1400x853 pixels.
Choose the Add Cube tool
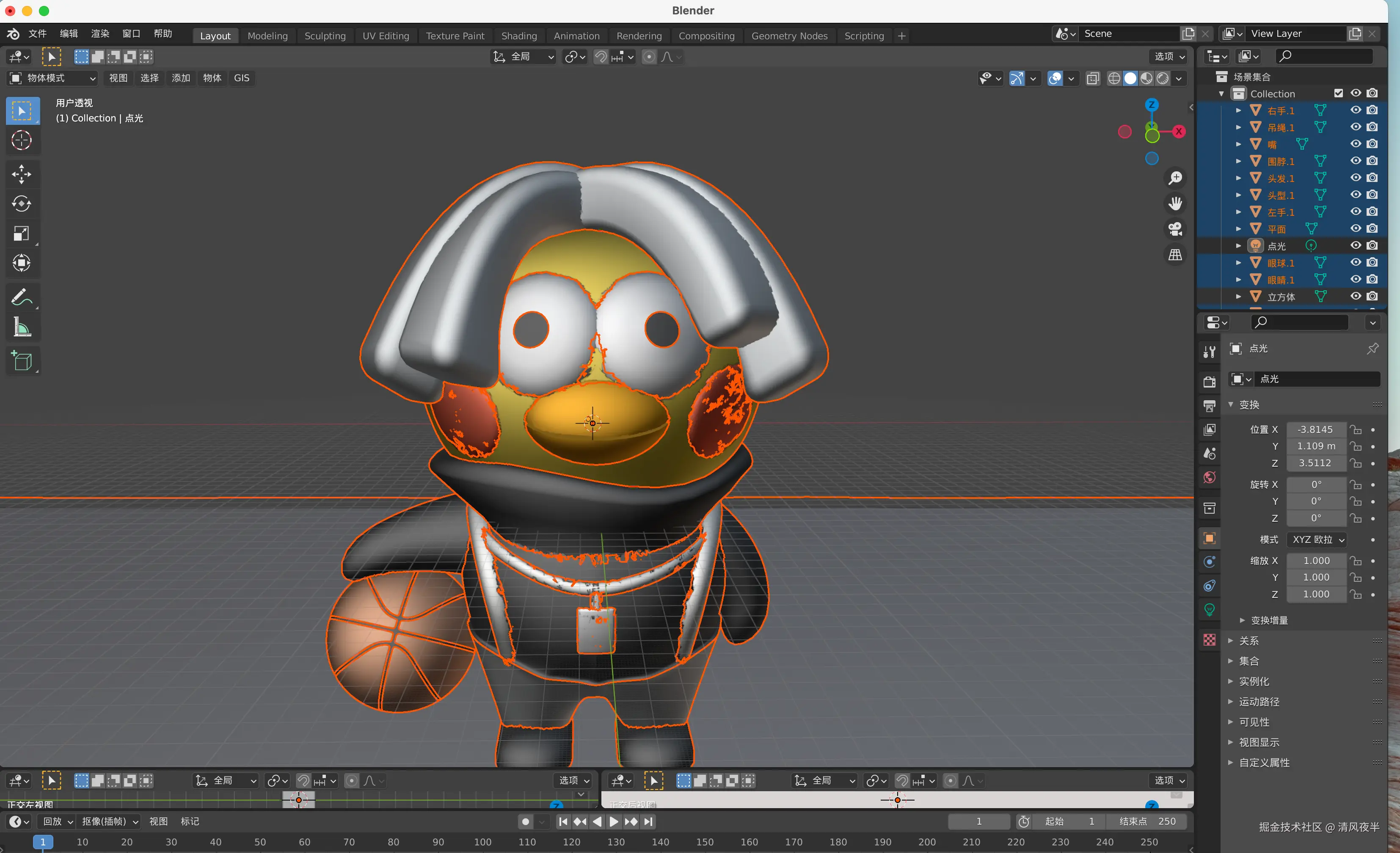point(22,360)
